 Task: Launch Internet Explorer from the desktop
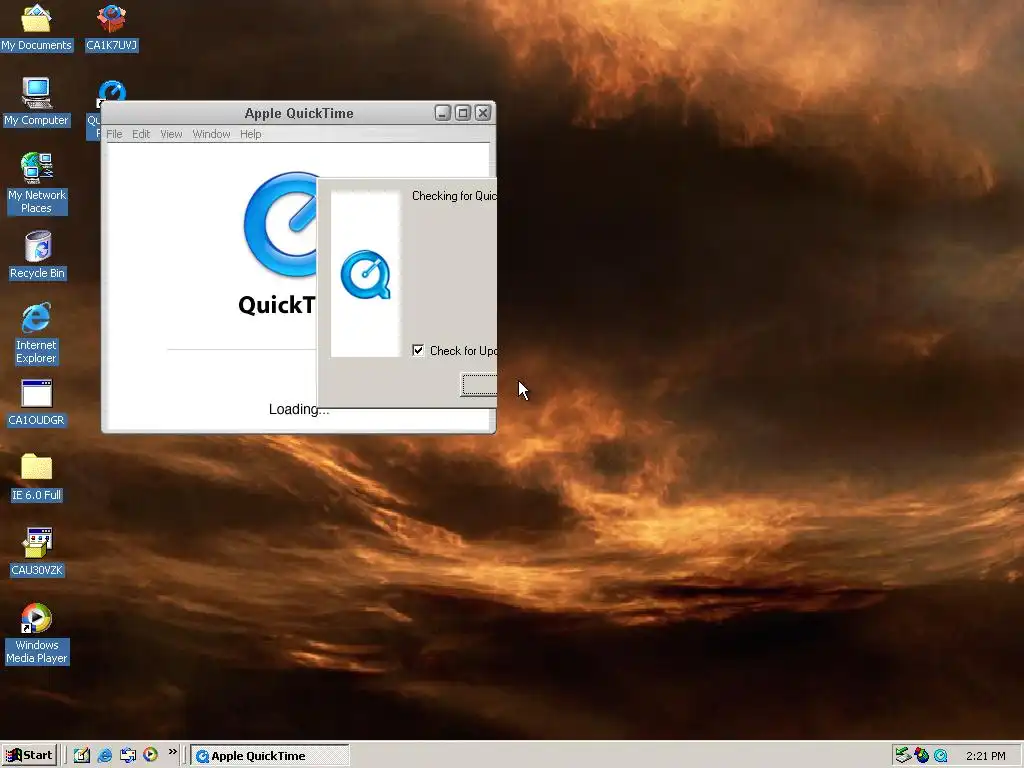(37, 334)
